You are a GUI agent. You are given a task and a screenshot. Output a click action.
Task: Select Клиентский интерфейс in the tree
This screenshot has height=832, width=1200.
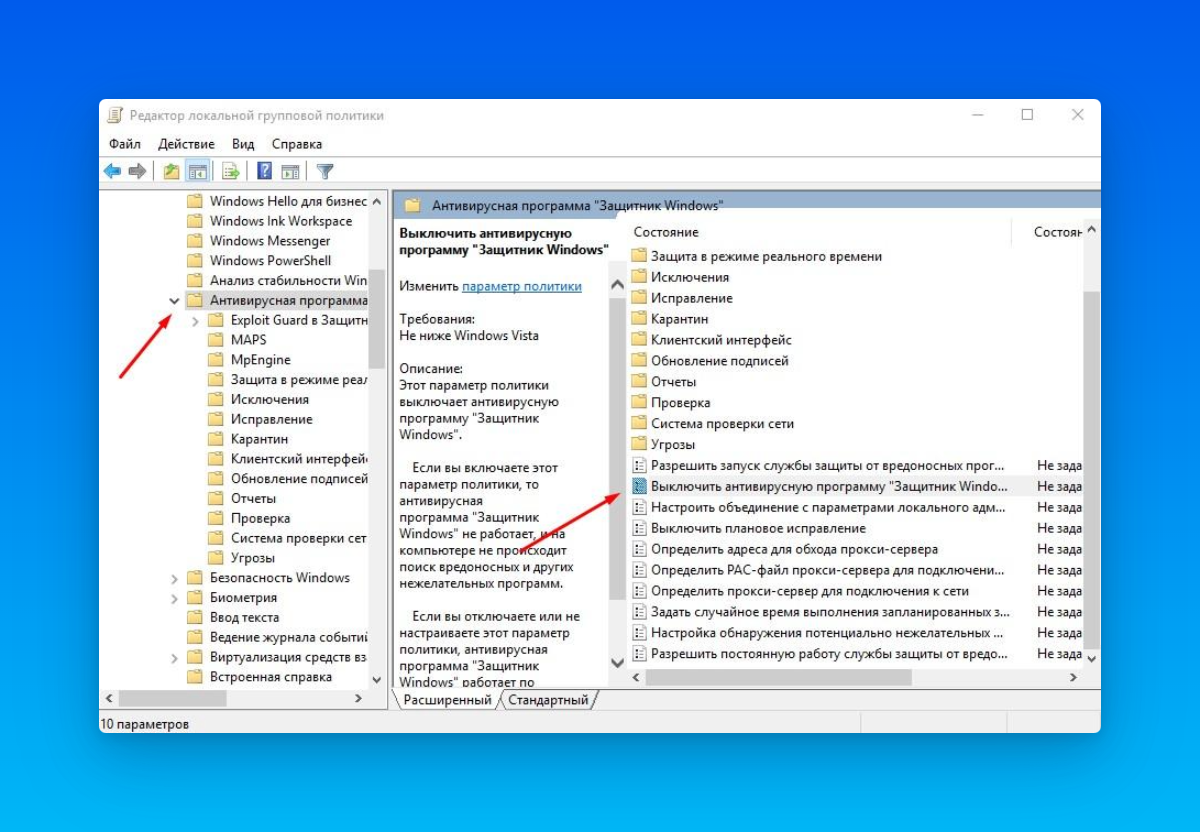[299, 459]
